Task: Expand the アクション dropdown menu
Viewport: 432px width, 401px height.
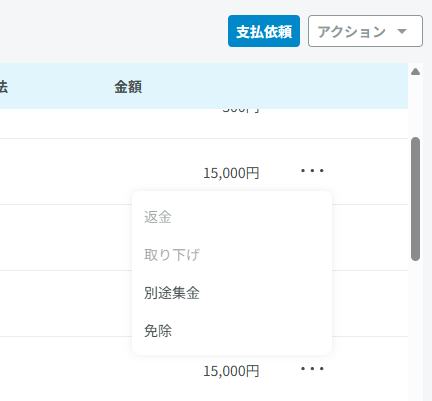Action: pos(365,31)
